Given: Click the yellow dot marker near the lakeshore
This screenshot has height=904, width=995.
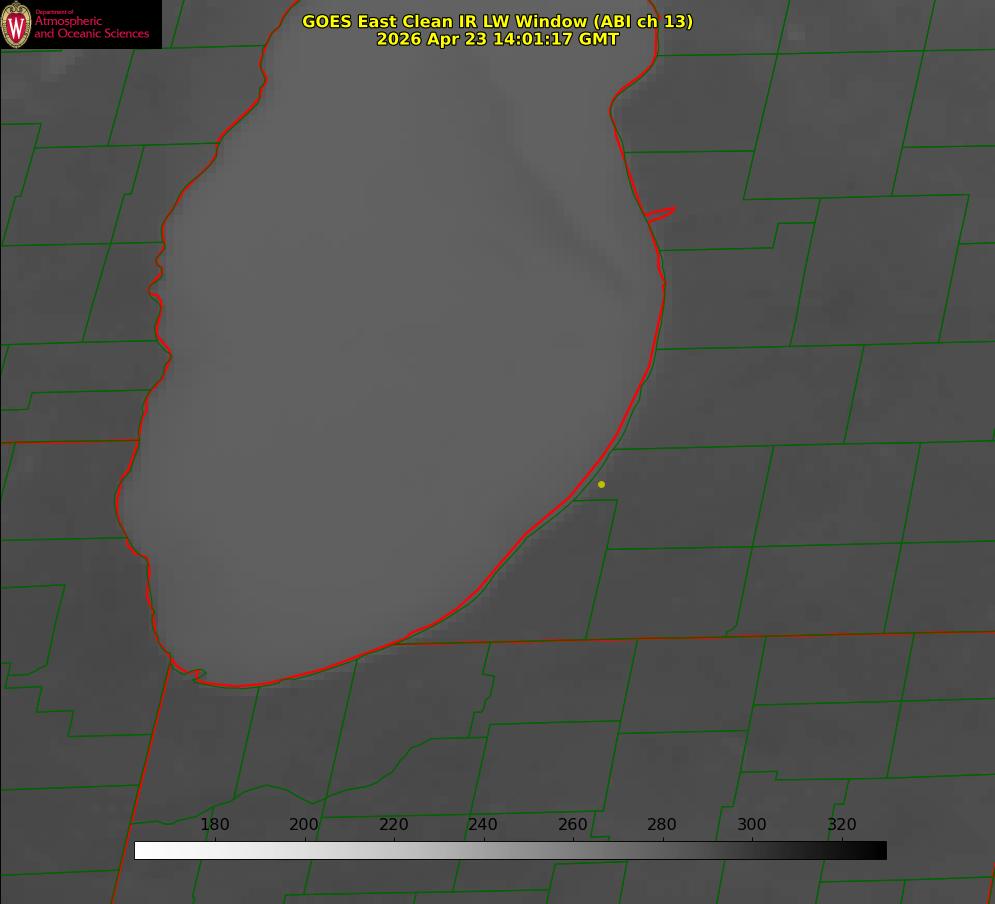Looking at the screenshot, I should [x=601, y=484].
